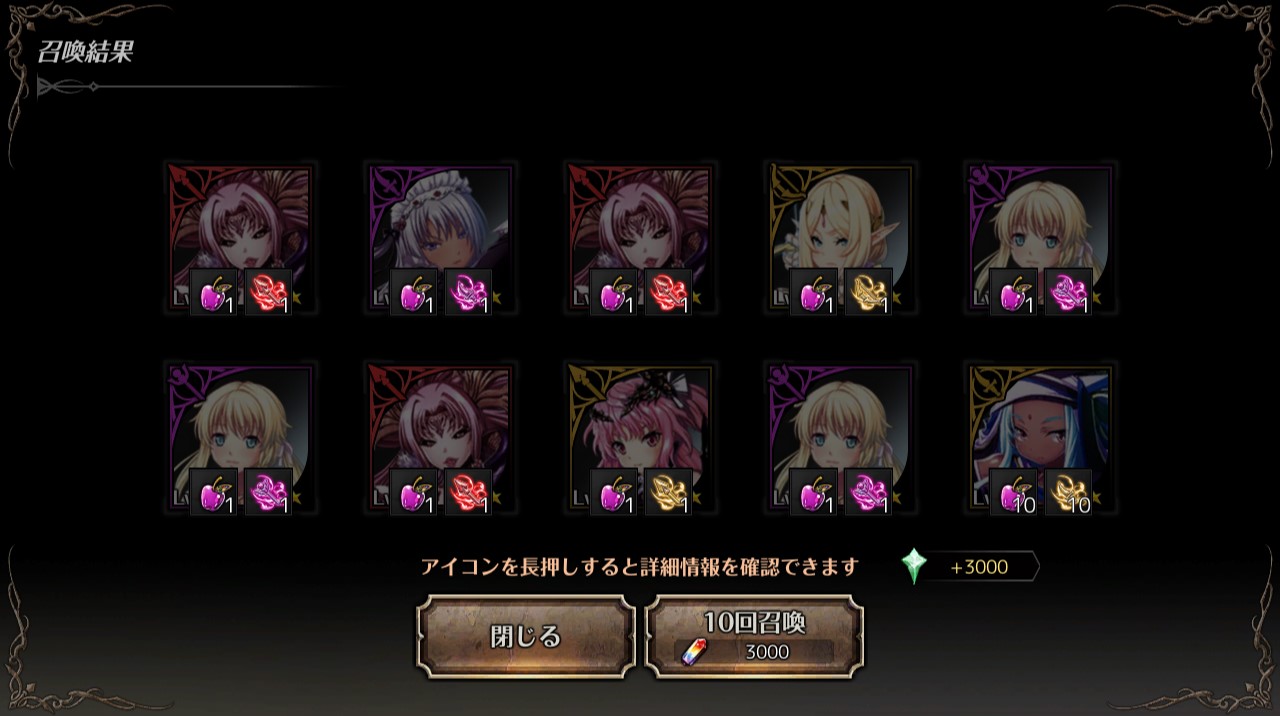The width and height of the screenshot is (1280, 716).
Task: Click the rainbow crystal cost icon
Action: click(692, 652)
